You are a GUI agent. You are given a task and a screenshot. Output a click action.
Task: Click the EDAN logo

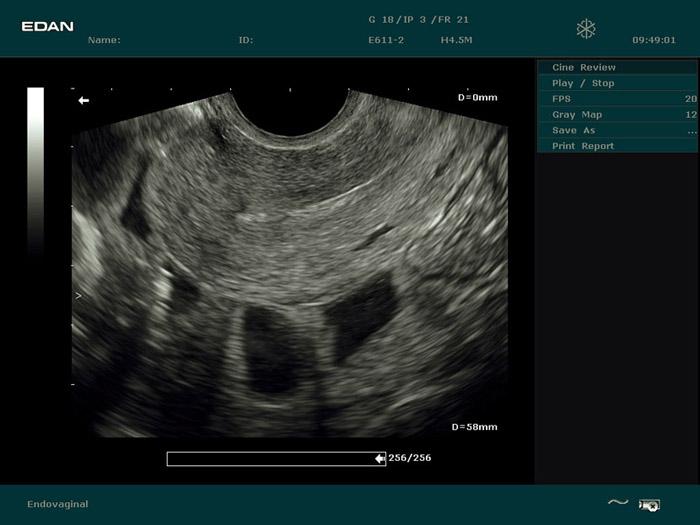[x=48, y=26]
